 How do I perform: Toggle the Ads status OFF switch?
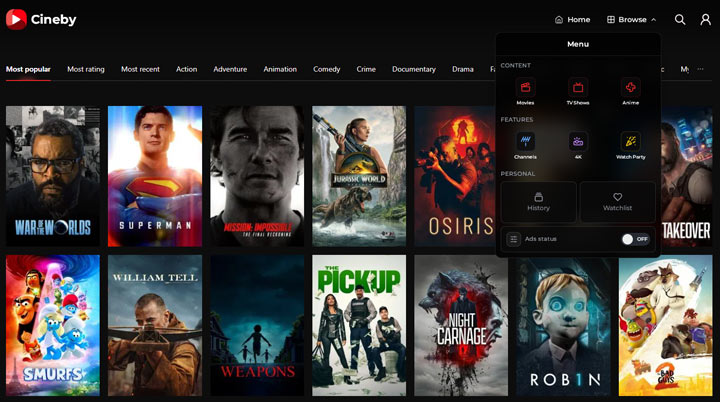coord(636,239)
